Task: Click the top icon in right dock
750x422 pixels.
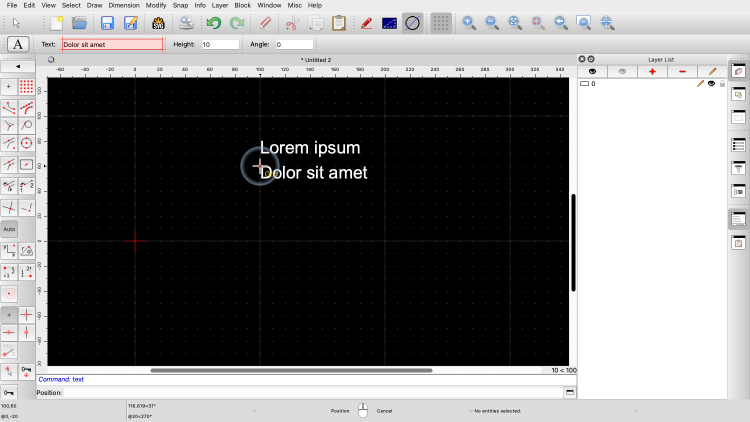Action: (x=738, y=72)
